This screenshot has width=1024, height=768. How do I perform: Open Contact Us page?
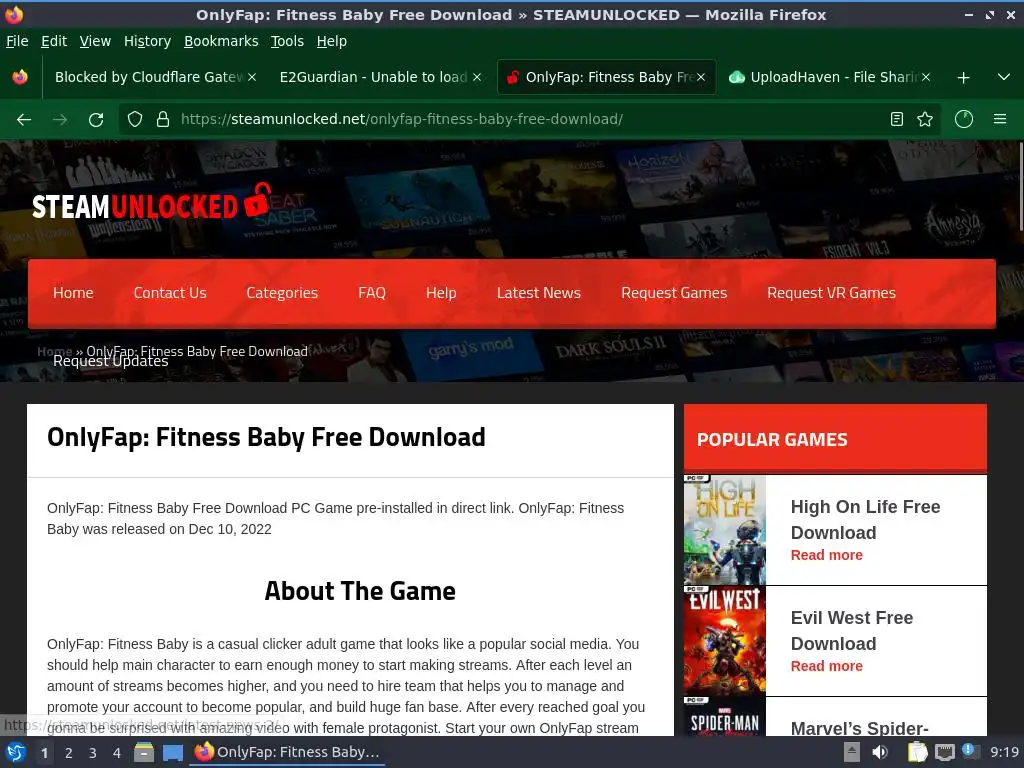pos(170,293)
